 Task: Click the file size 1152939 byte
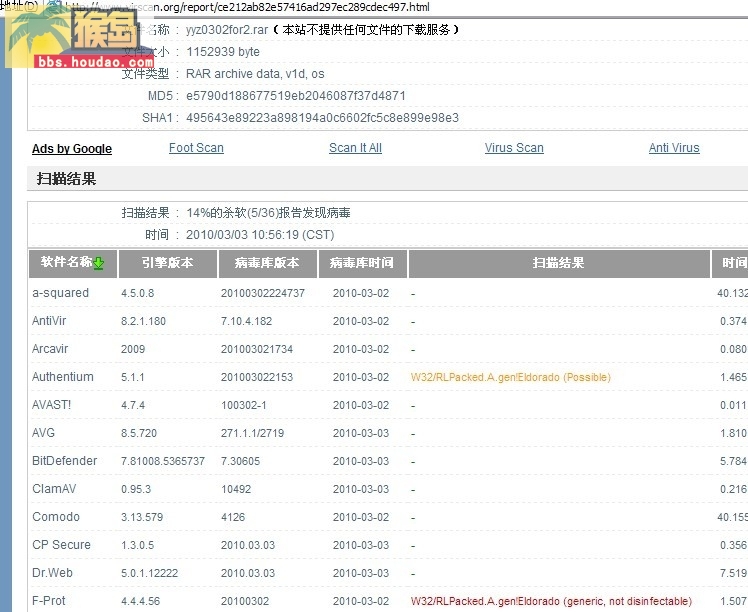tap(223, 52)
